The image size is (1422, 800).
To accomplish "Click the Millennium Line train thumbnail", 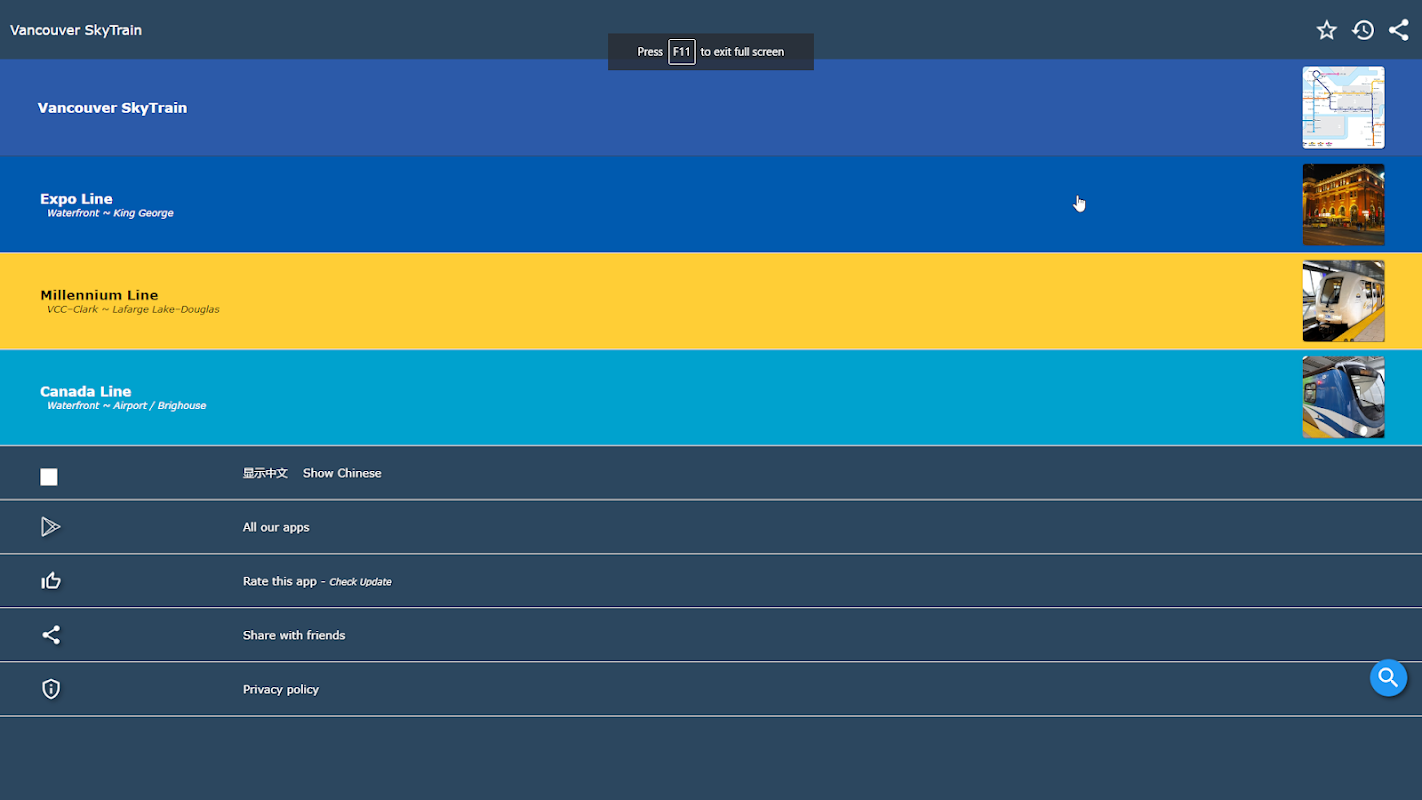I will [1343, 301].
